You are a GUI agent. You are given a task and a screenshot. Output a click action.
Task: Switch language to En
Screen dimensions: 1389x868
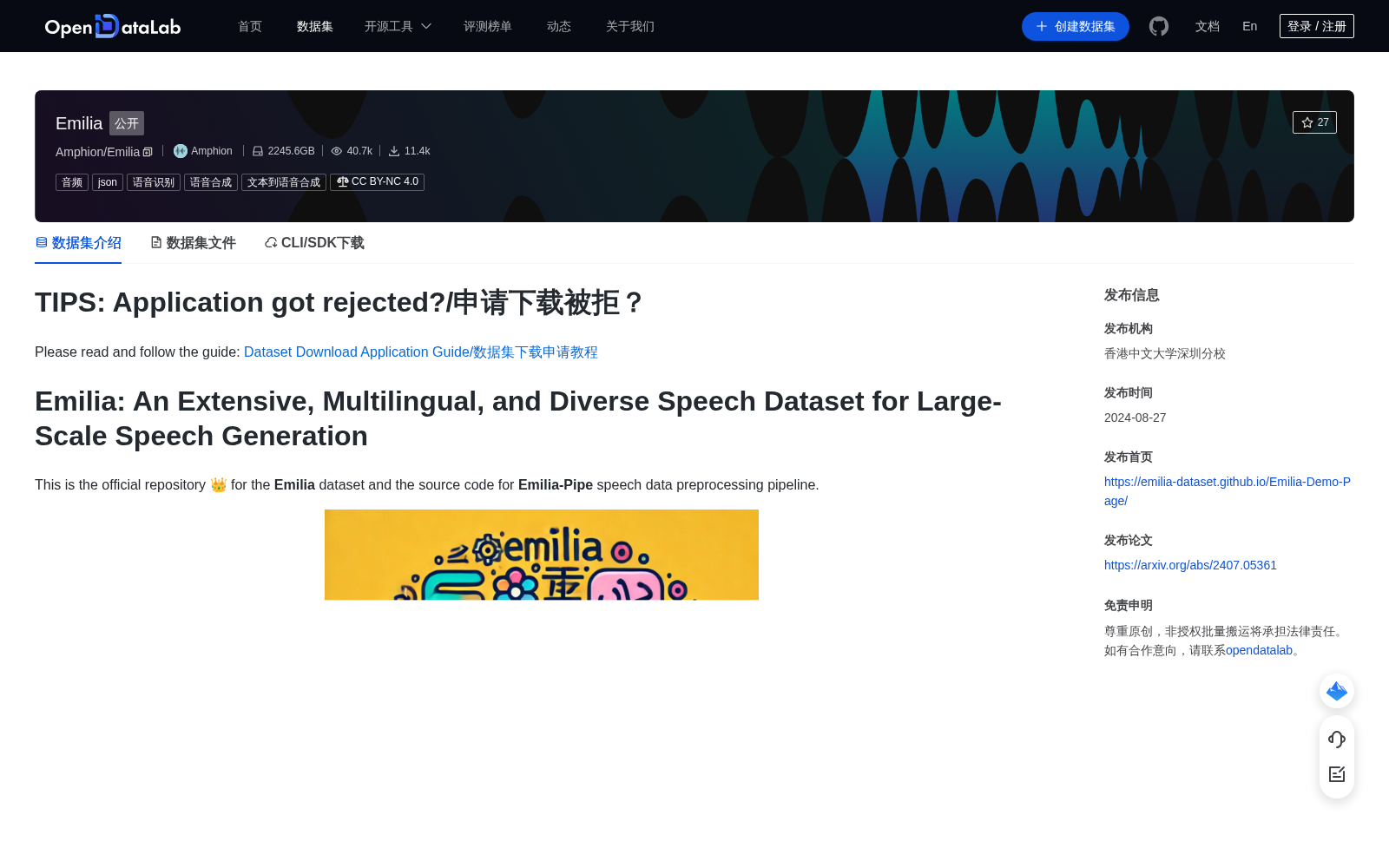click(1250, 26)
